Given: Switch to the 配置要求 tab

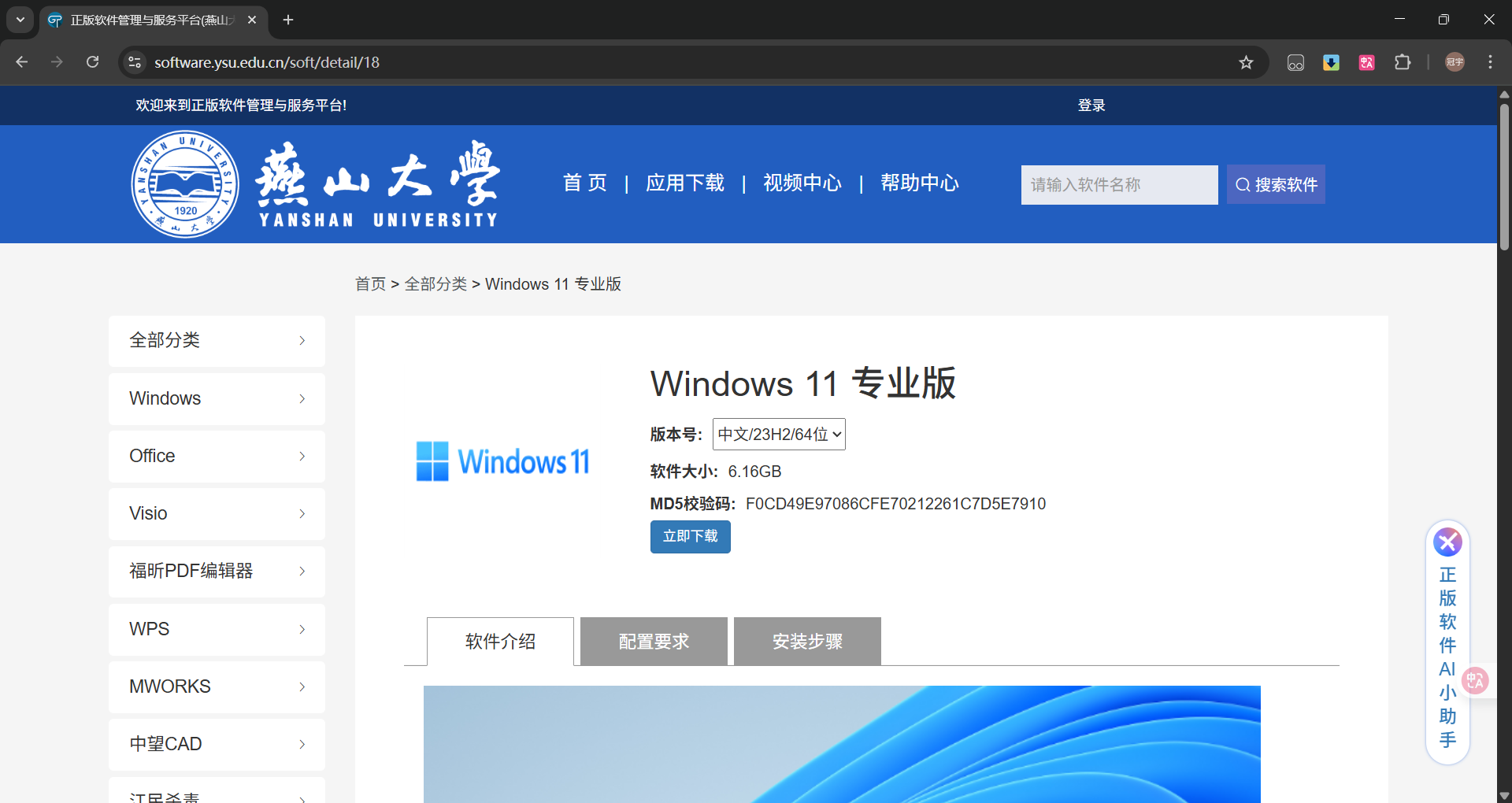Looking at the screenshot, I should pos(653,641).
